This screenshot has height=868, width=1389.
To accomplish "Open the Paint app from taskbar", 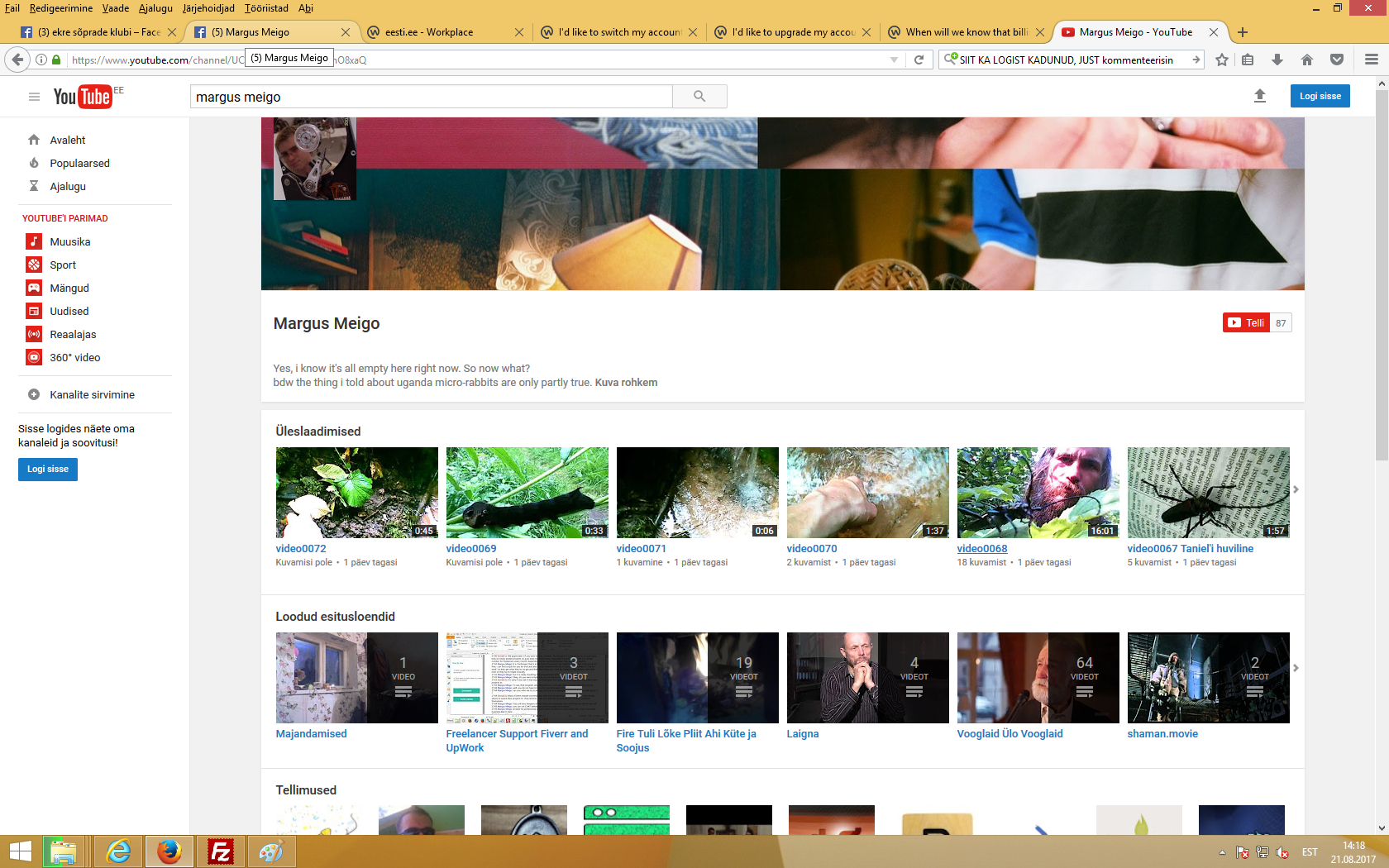I will click(270, 851).
